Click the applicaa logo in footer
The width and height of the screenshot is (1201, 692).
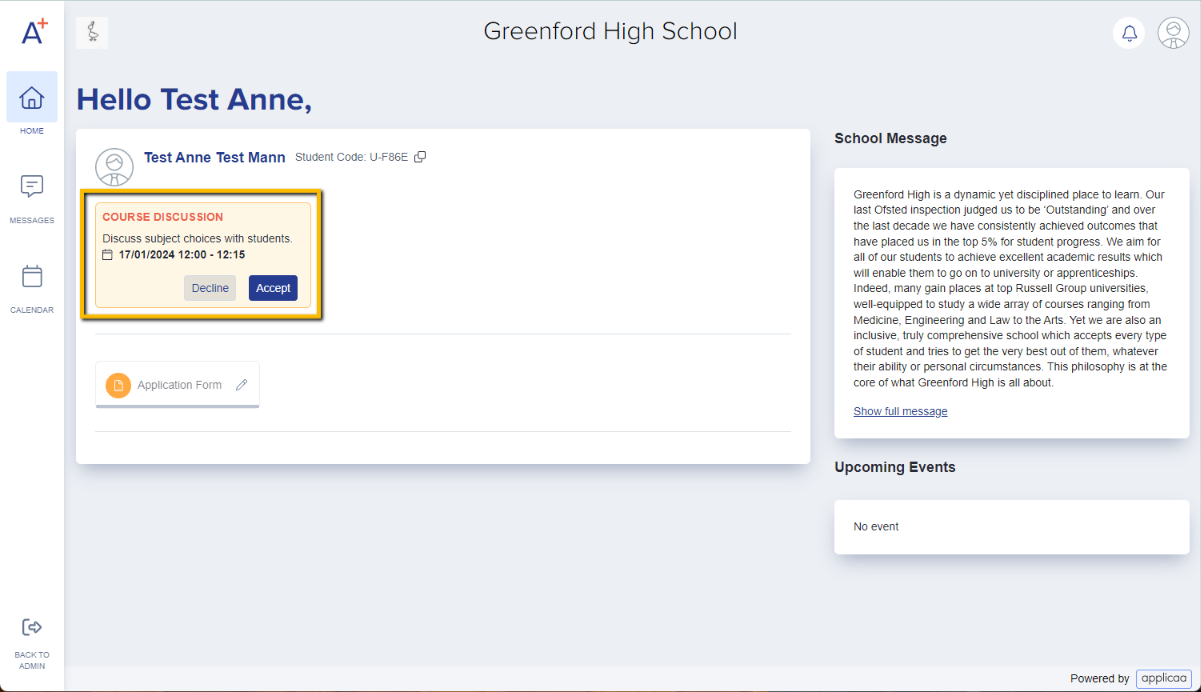click(1164, 678)
